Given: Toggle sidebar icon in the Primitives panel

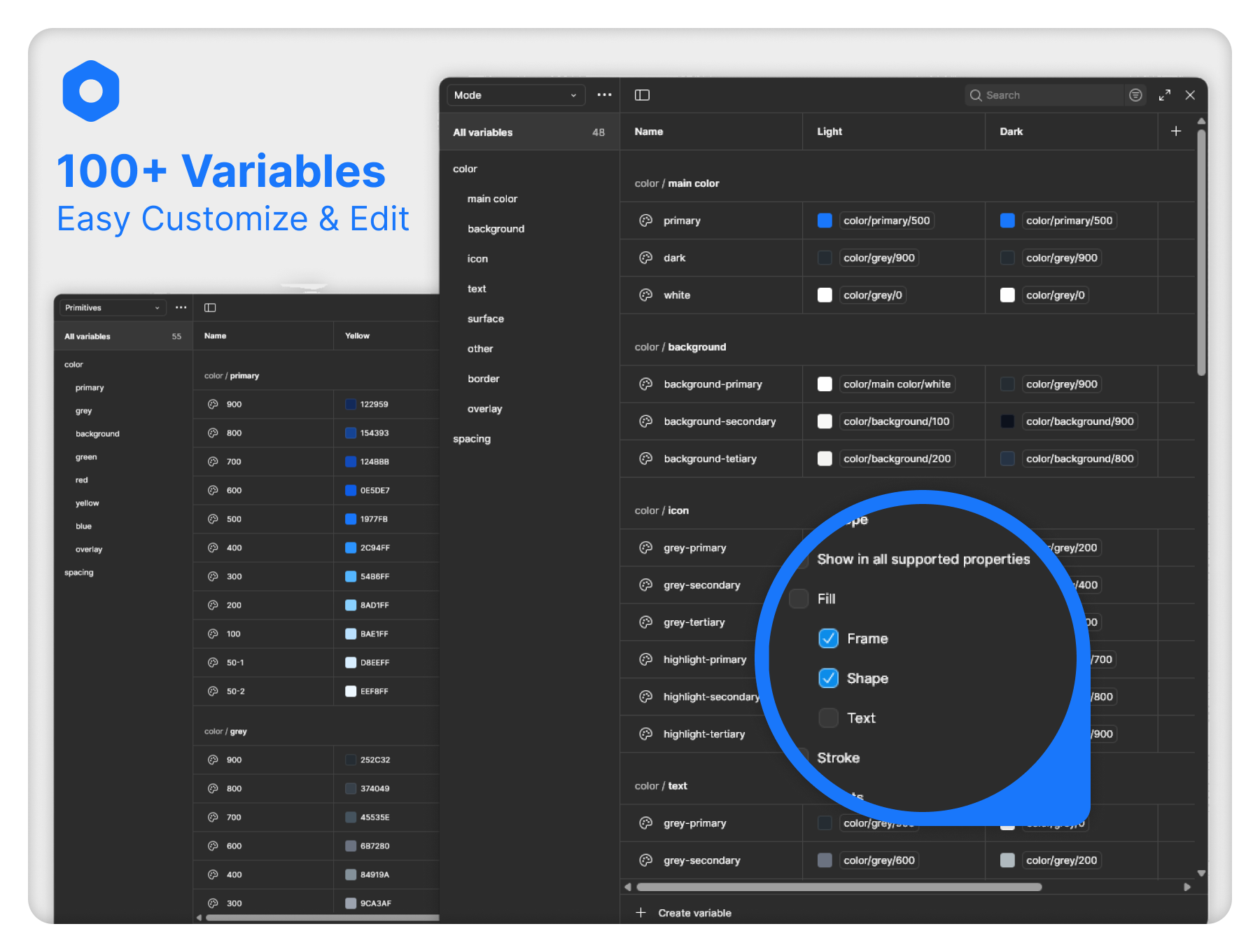Looking at the screenshot, I should pyautogui.click(x=210, y=308).
